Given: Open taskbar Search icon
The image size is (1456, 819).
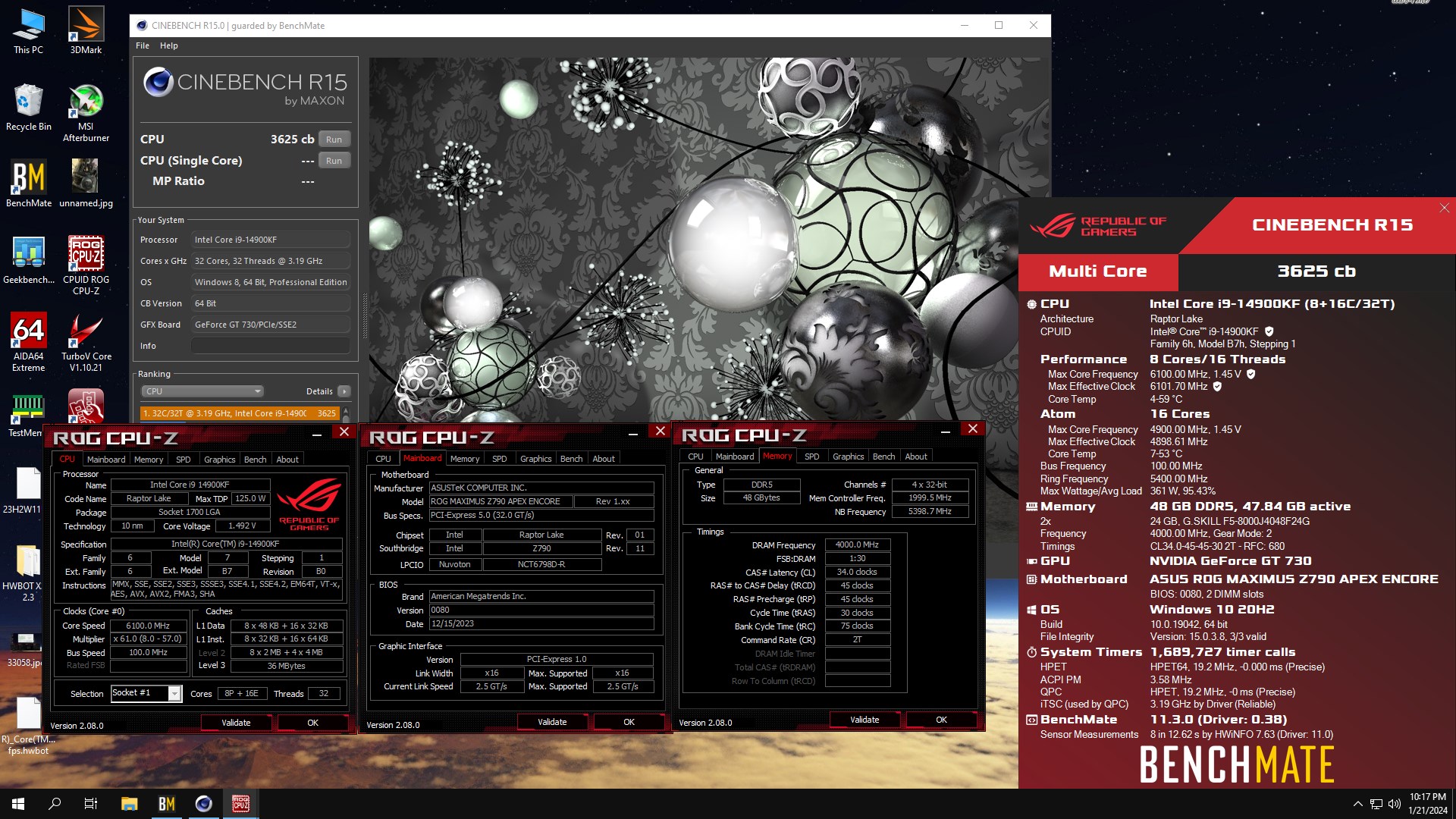Looking at the screenshot, I should click(x=55, y=804).
